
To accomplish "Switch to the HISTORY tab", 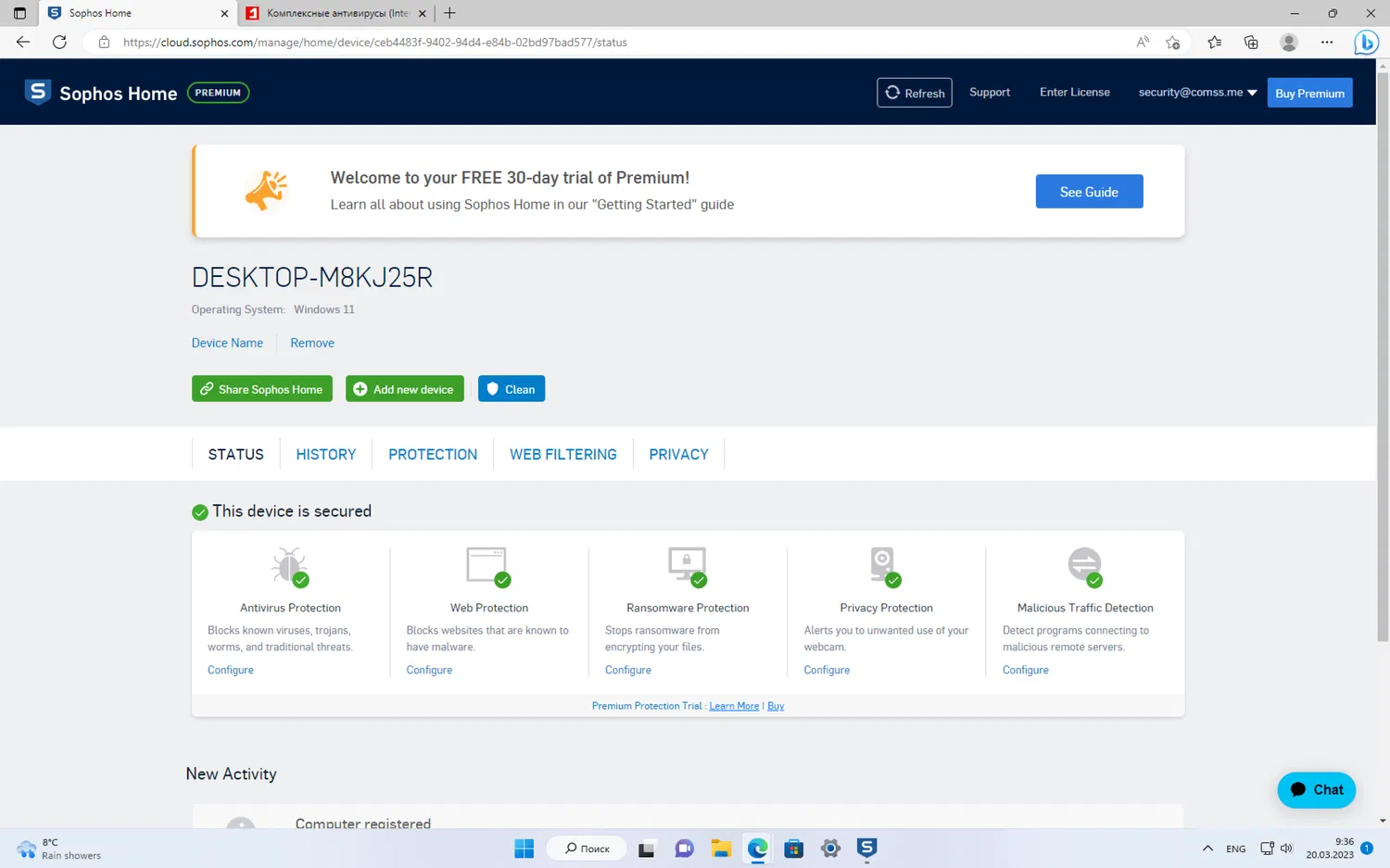I will tap(326, 454).
